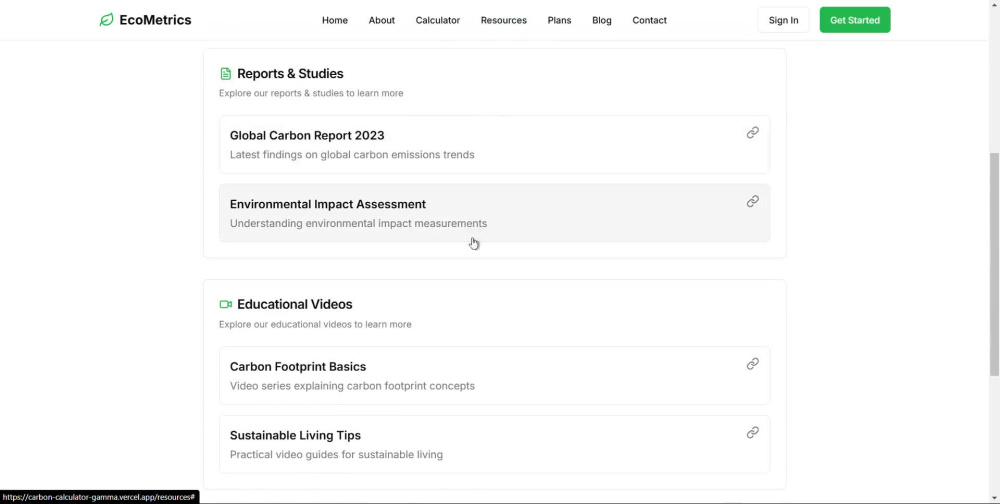This screenshot has height=504, width=1000.
Task: Click the Reports & Studies document icon
Action: pyautogui.click(x=225, y=74)
